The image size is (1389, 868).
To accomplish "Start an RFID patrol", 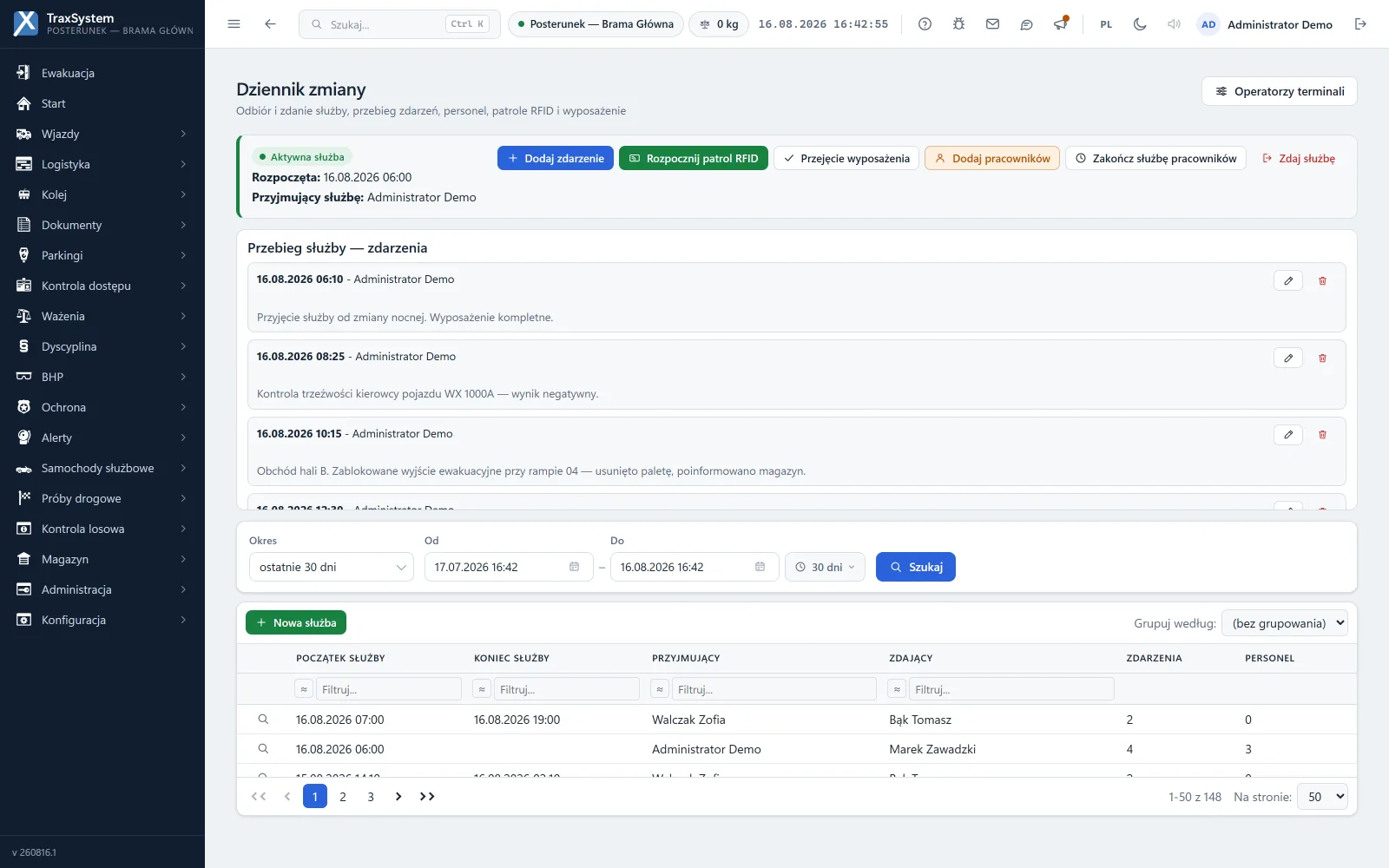I will pos(694,158).
